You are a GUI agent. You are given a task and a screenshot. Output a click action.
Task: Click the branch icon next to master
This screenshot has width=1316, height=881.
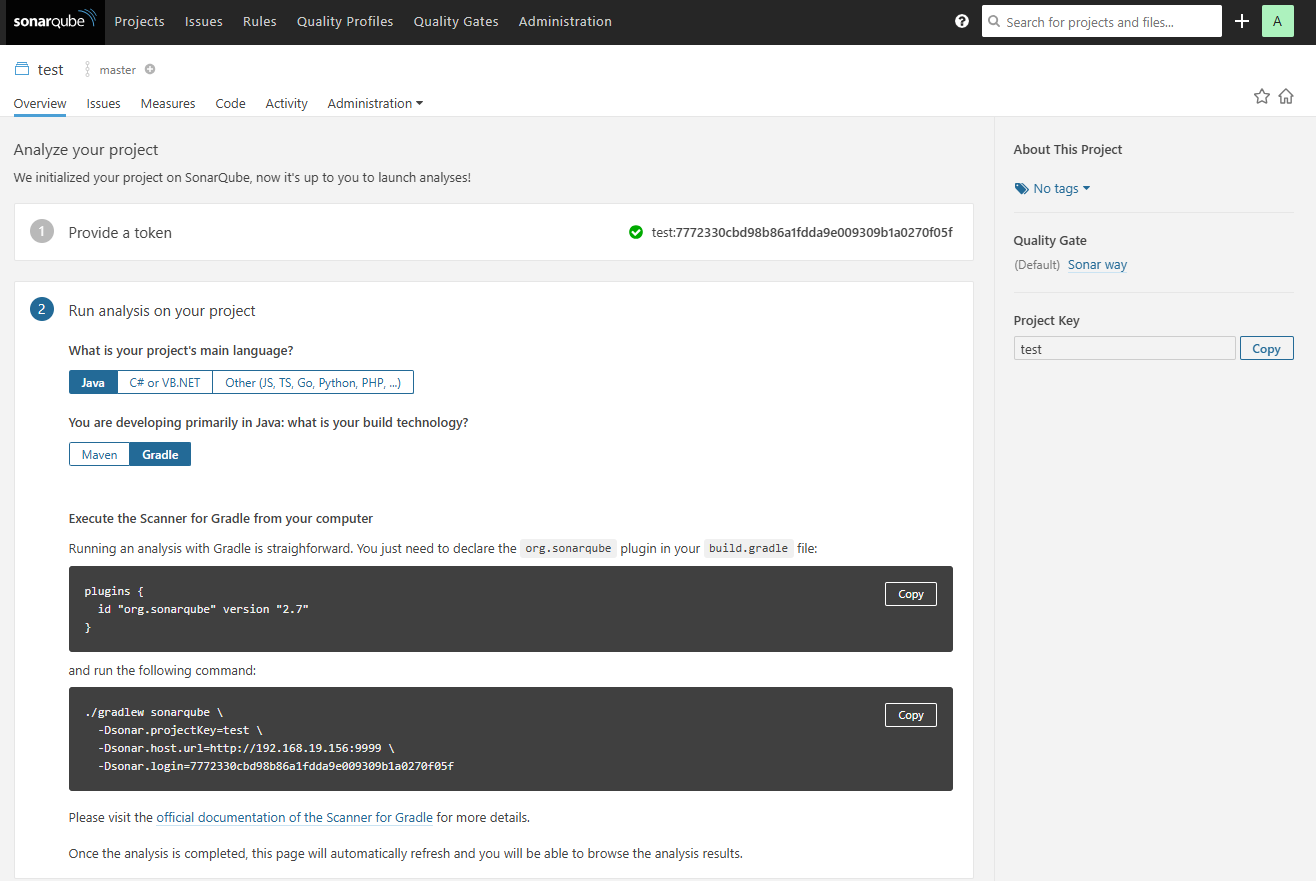(x=88, y=69)
